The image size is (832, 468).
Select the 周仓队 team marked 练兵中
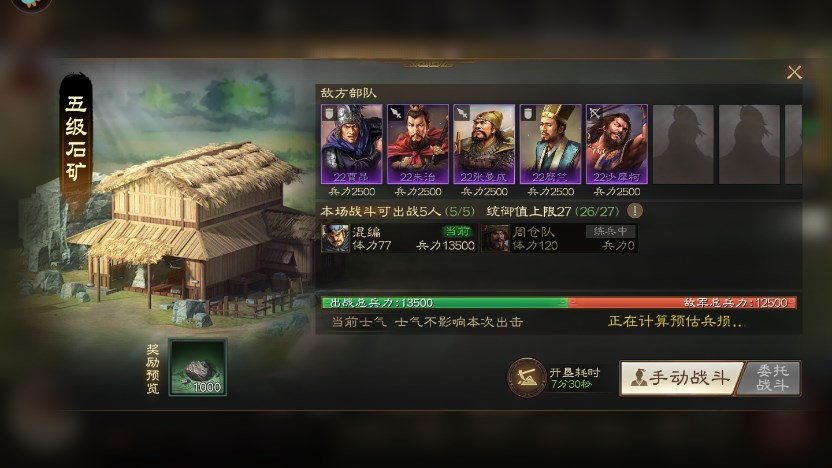click(559, 238)
